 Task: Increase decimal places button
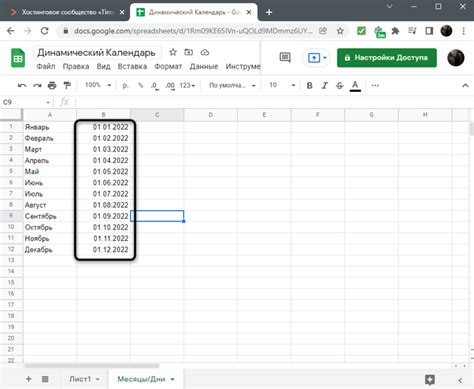(170, 86)
